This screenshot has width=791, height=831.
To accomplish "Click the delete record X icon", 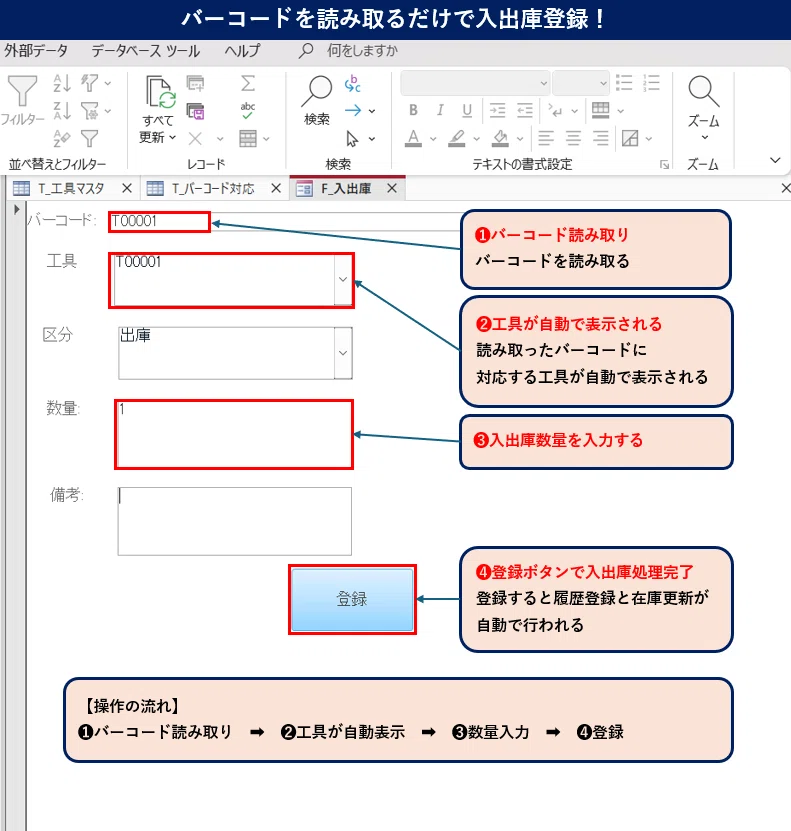I will coord(195,139).
